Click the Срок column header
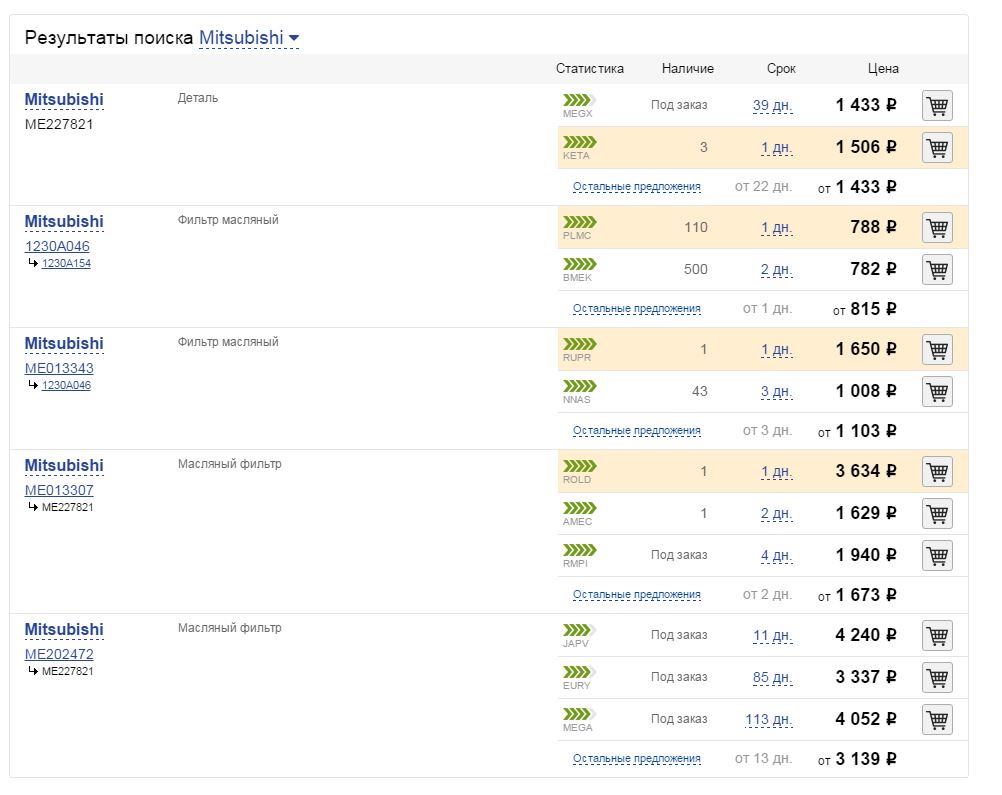The width and height of the screenshot is (1002, 795). [x=781, y=68]
